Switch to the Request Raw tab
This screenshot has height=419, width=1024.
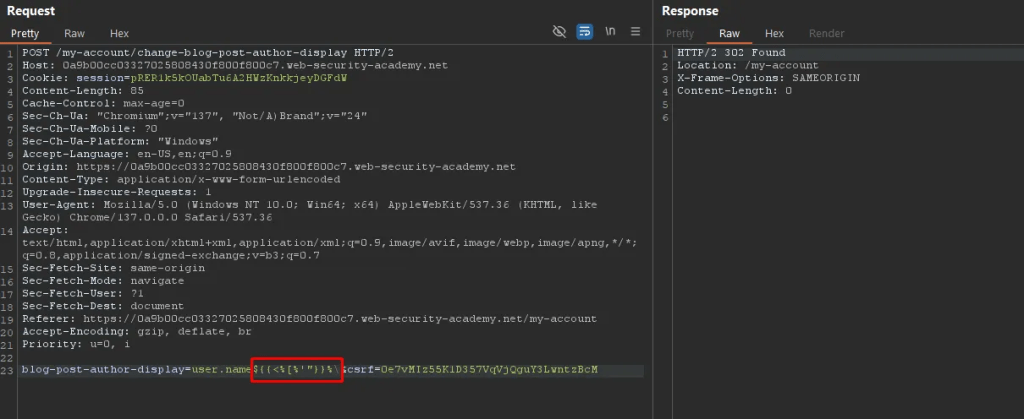click(x=74, y=33)
